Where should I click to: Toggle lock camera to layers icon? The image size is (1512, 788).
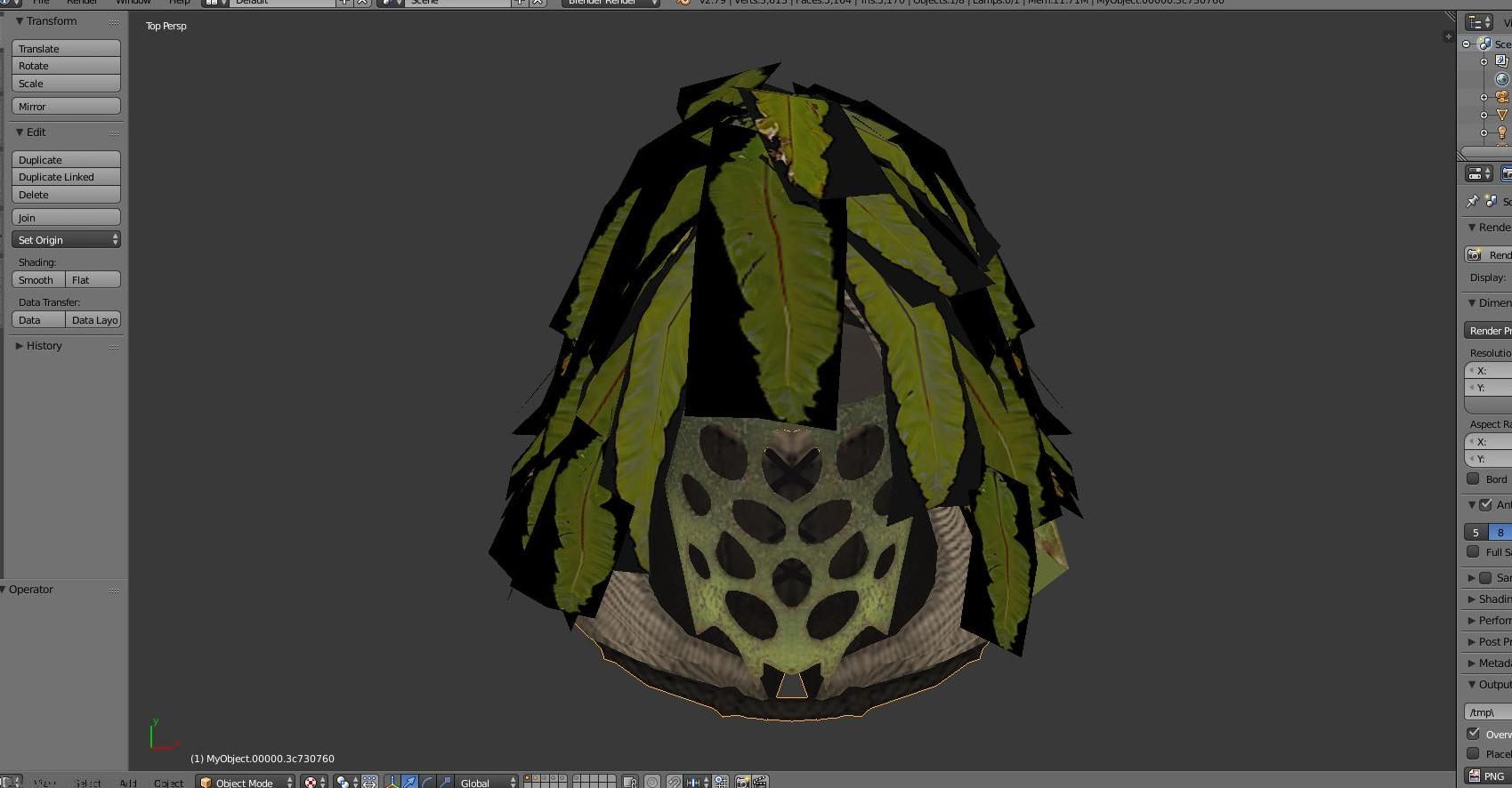tap(630, 782)
